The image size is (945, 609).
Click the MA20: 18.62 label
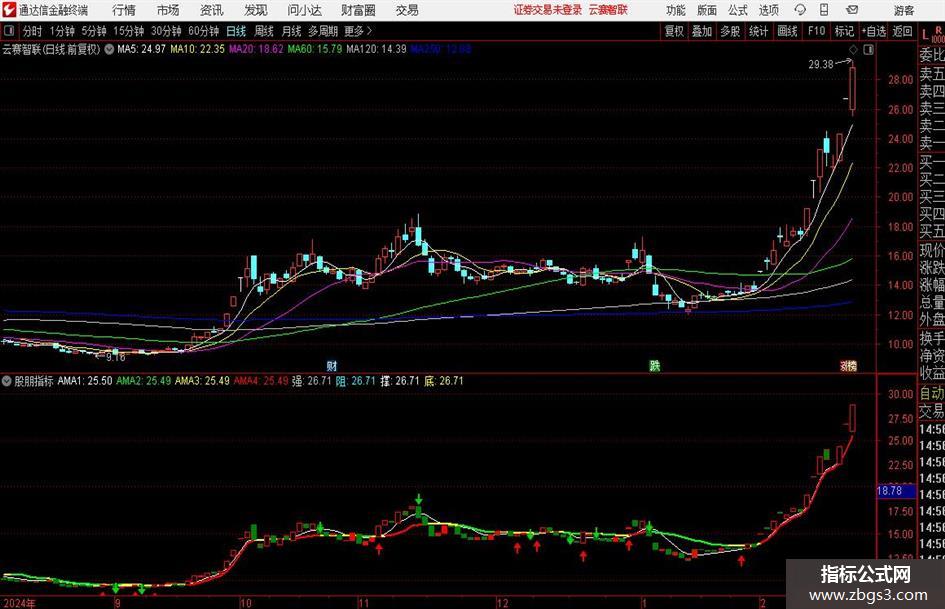[256, 49]
